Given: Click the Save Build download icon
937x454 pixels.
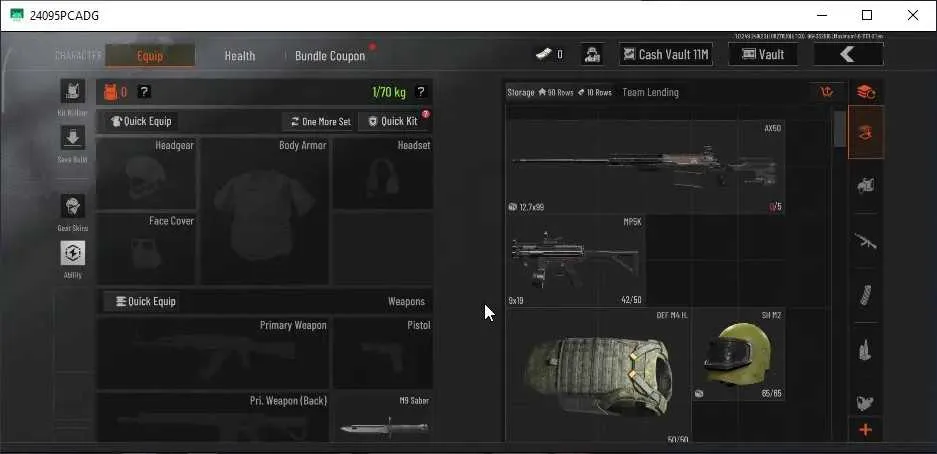Looking at the screenshot, I should [x=72, y=138].
